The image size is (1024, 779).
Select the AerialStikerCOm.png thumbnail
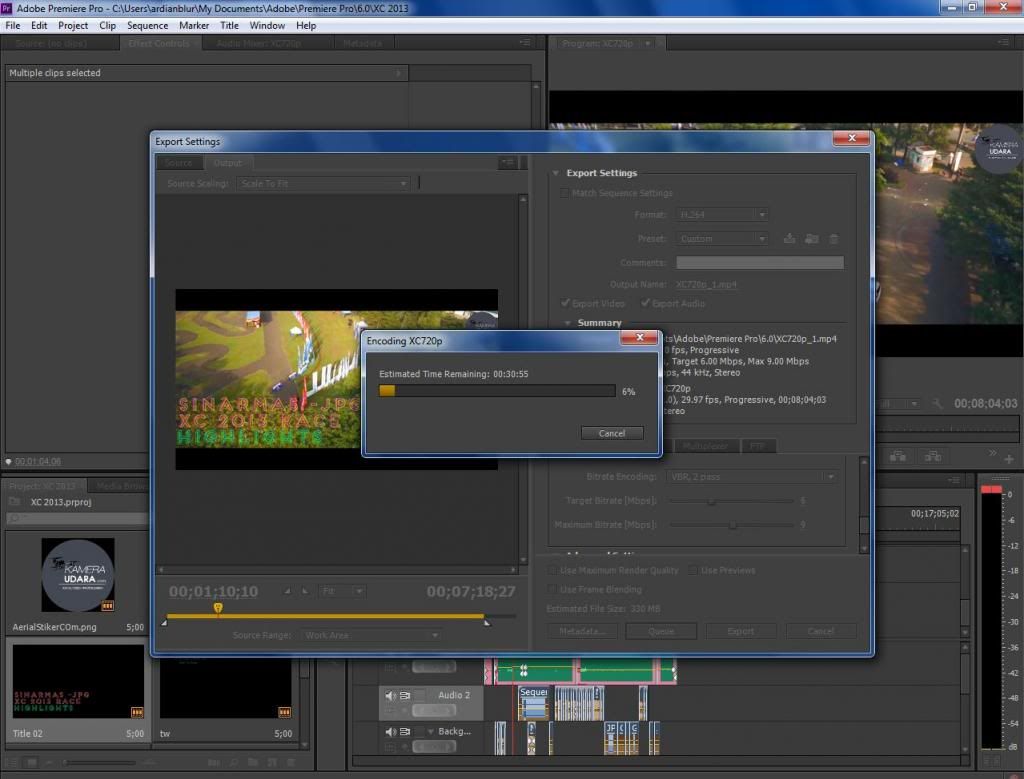(x=78, y=575)
